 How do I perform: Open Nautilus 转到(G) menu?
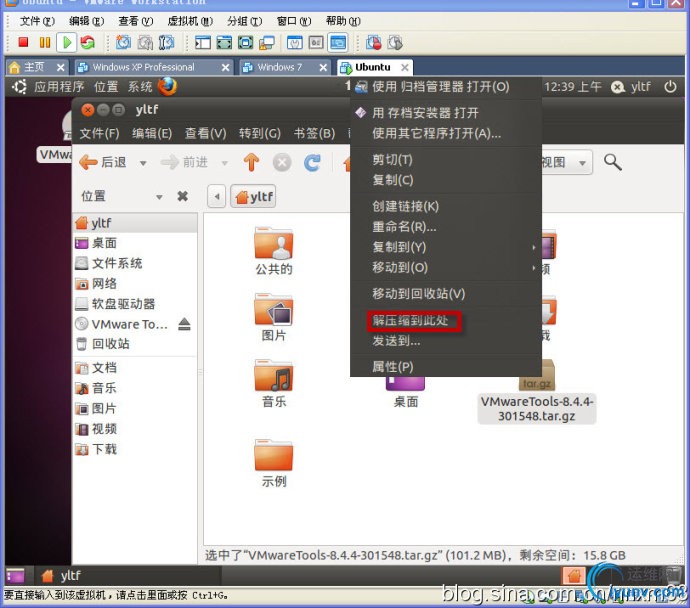click(260, 133)
